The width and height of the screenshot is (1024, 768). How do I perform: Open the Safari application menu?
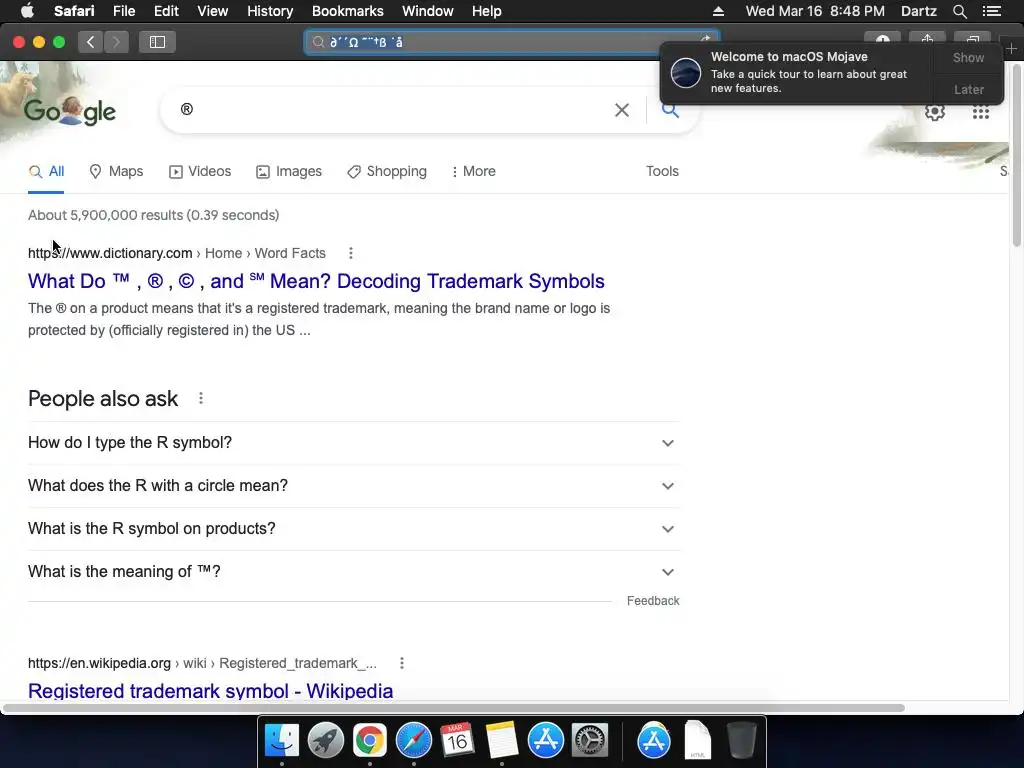[74, 11]
